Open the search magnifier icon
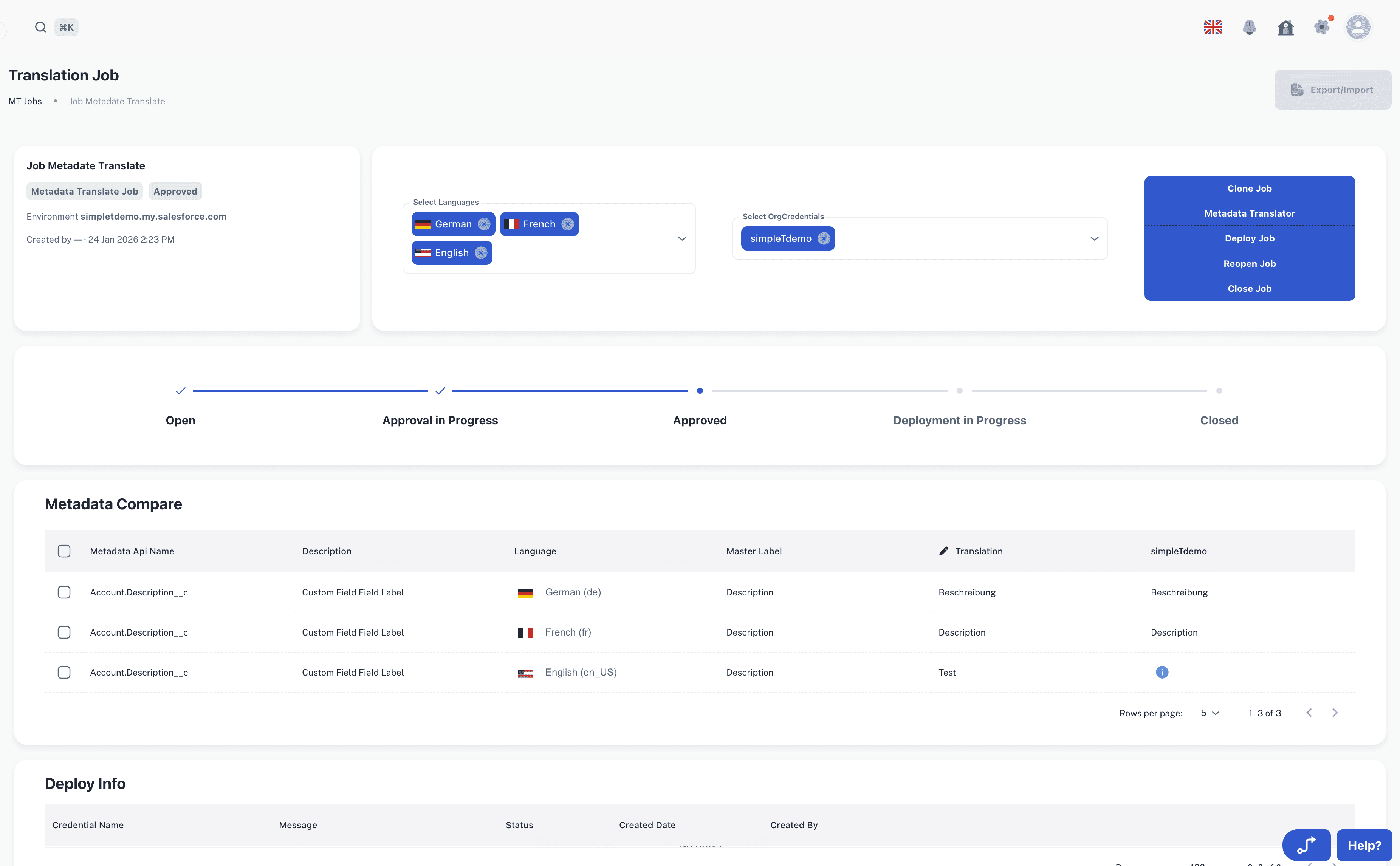 click(x=40, y=27)
